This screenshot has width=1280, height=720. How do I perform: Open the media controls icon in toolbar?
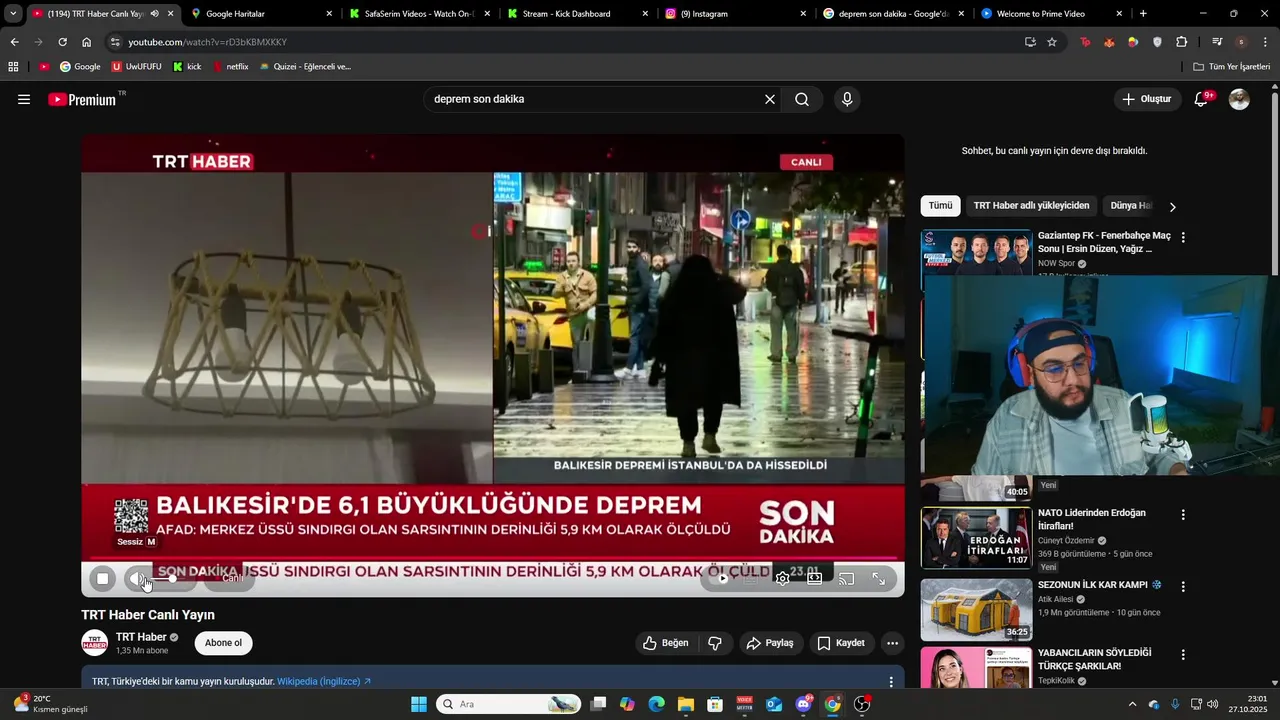point(1217,42)
